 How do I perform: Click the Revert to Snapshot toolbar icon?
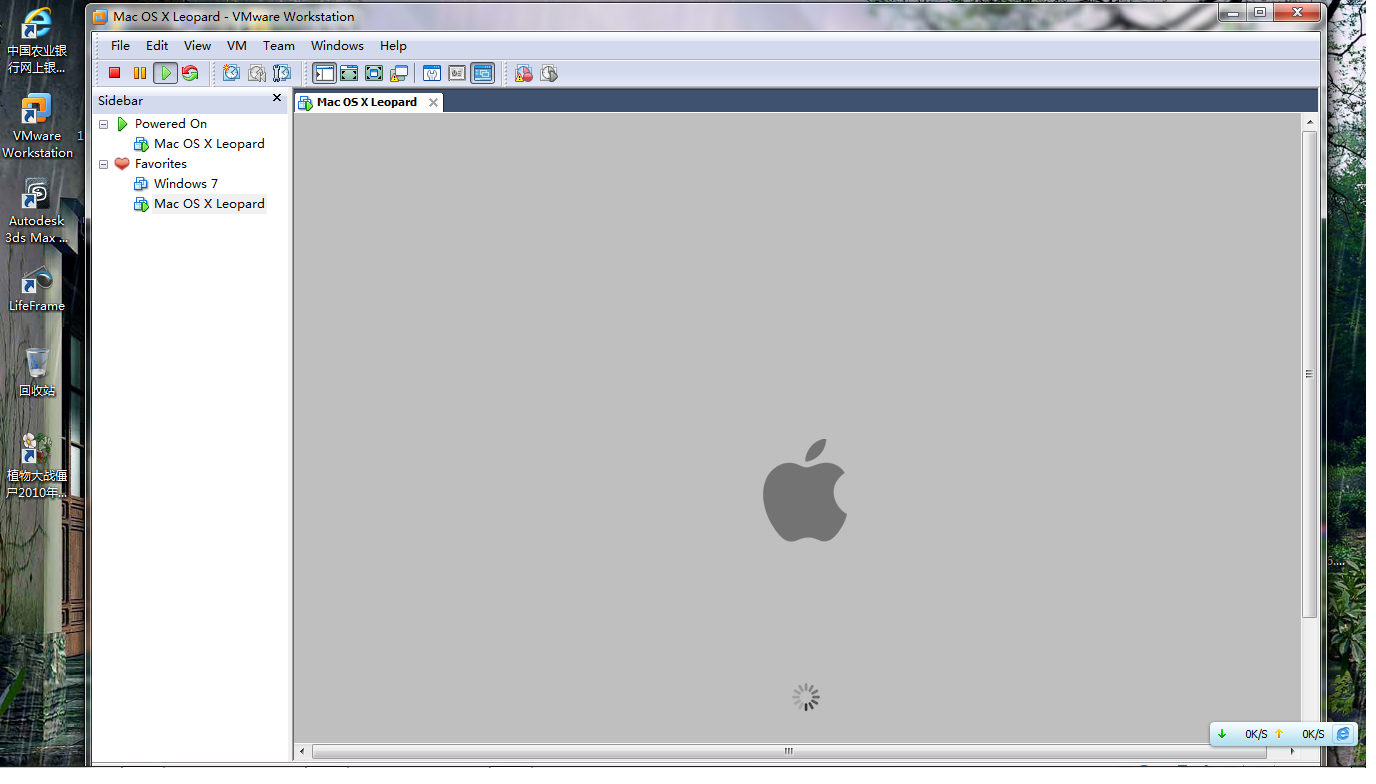[257, 73]
